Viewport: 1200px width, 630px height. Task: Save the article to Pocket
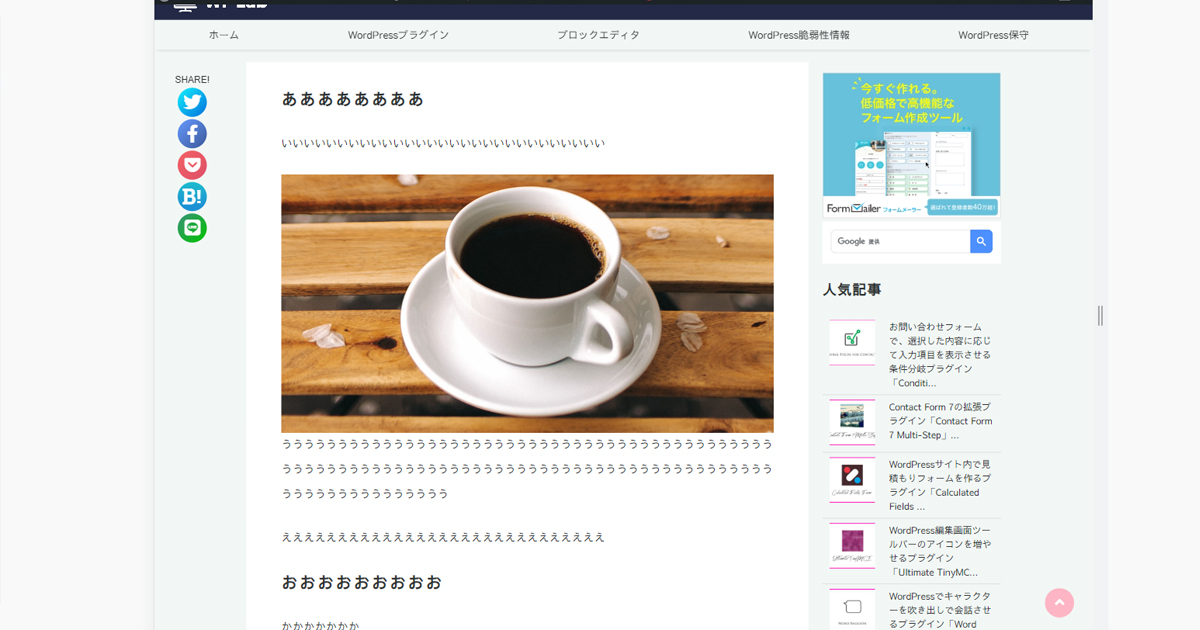[192, 164]
